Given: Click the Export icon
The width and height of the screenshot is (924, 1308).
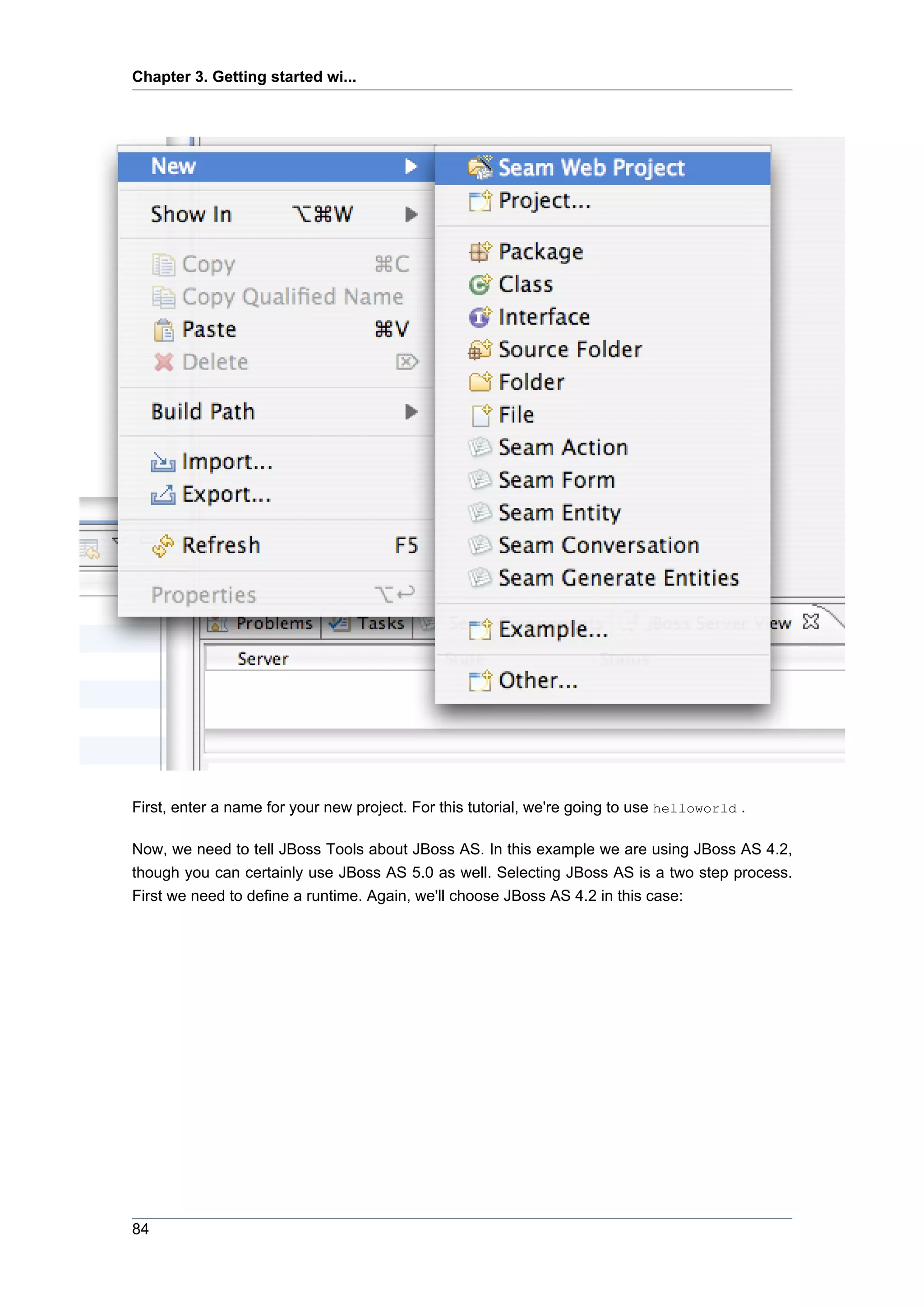Looking at the screenshot, I should (x=163, y=495).
